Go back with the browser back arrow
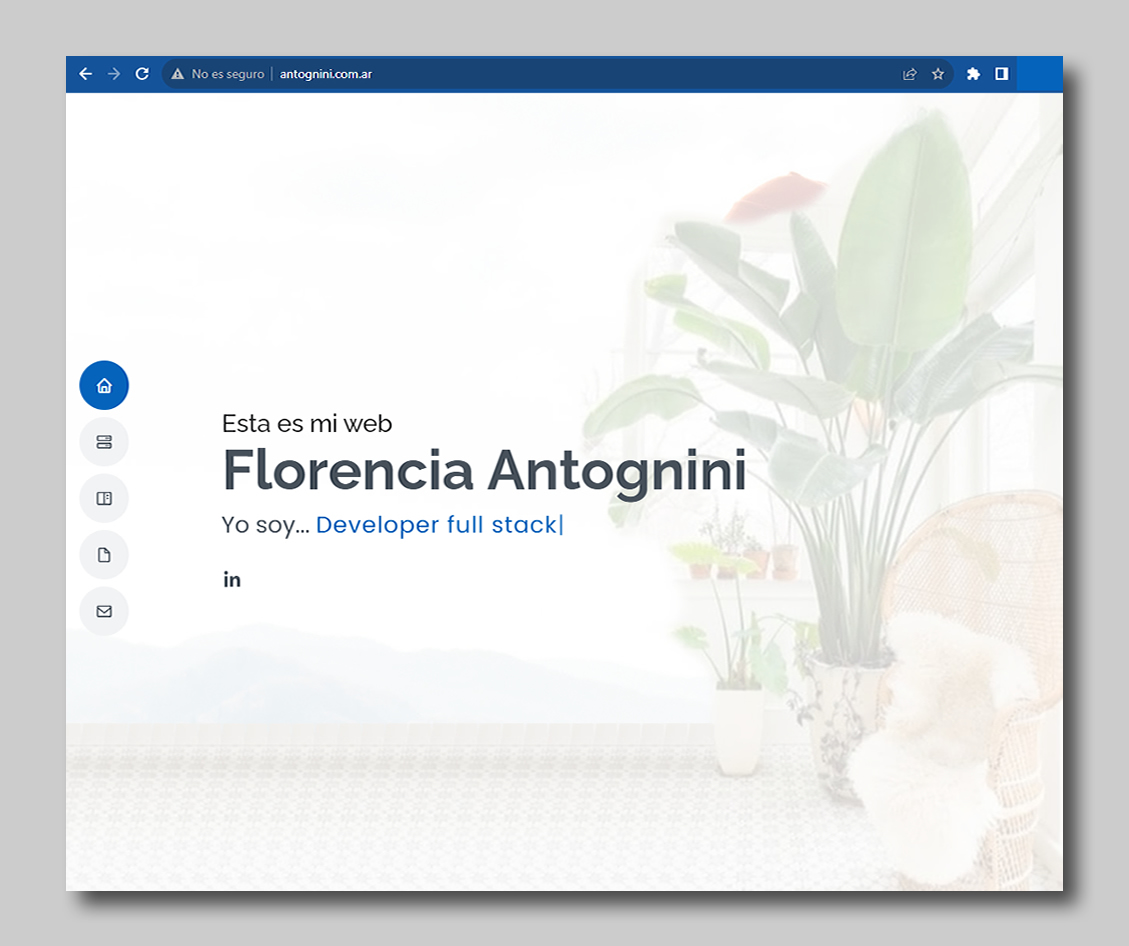 tap(86, 74)
